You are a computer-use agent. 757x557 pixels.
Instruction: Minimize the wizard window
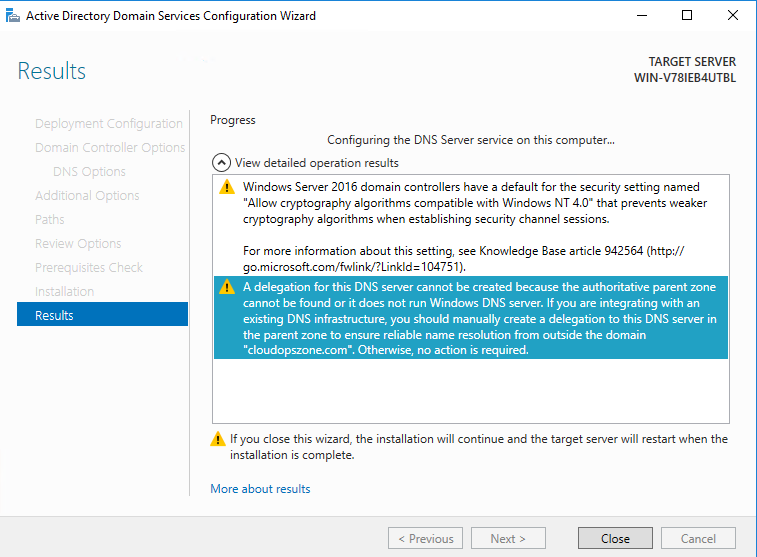coord(642,15)
